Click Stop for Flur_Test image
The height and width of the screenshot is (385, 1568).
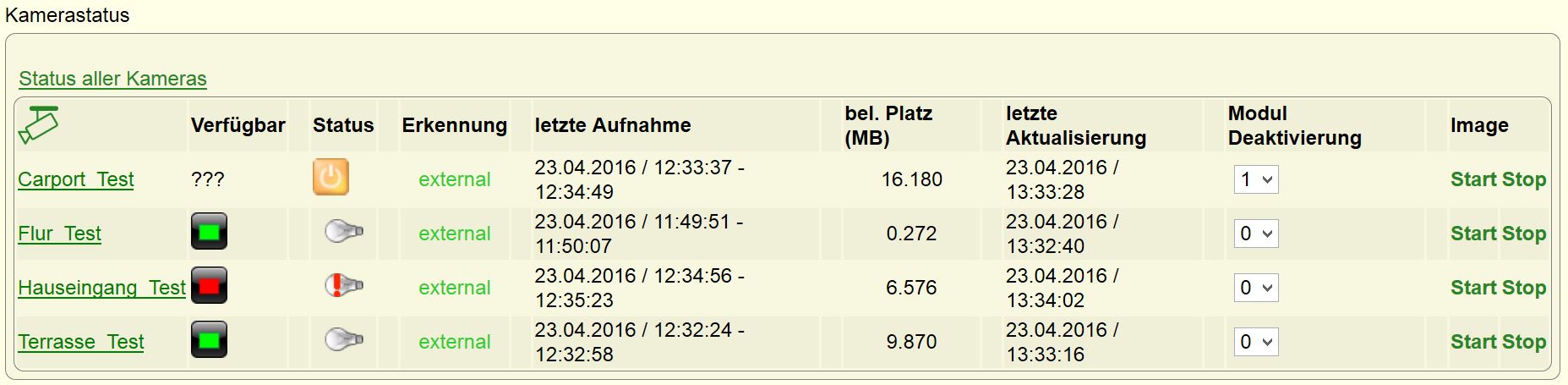click(x=1524, y=234)
